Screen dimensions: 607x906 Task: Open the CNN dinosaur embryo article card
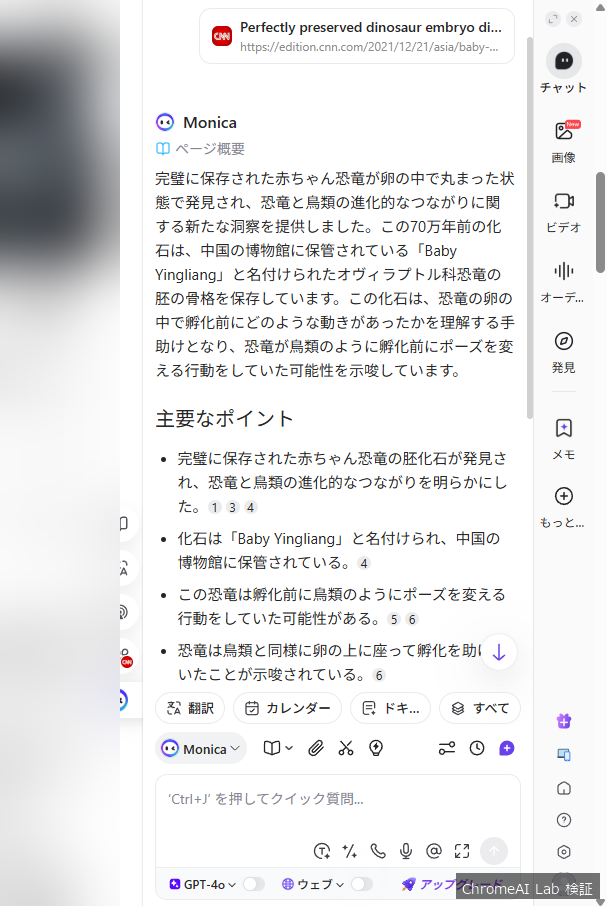click(x=357, y=36)
